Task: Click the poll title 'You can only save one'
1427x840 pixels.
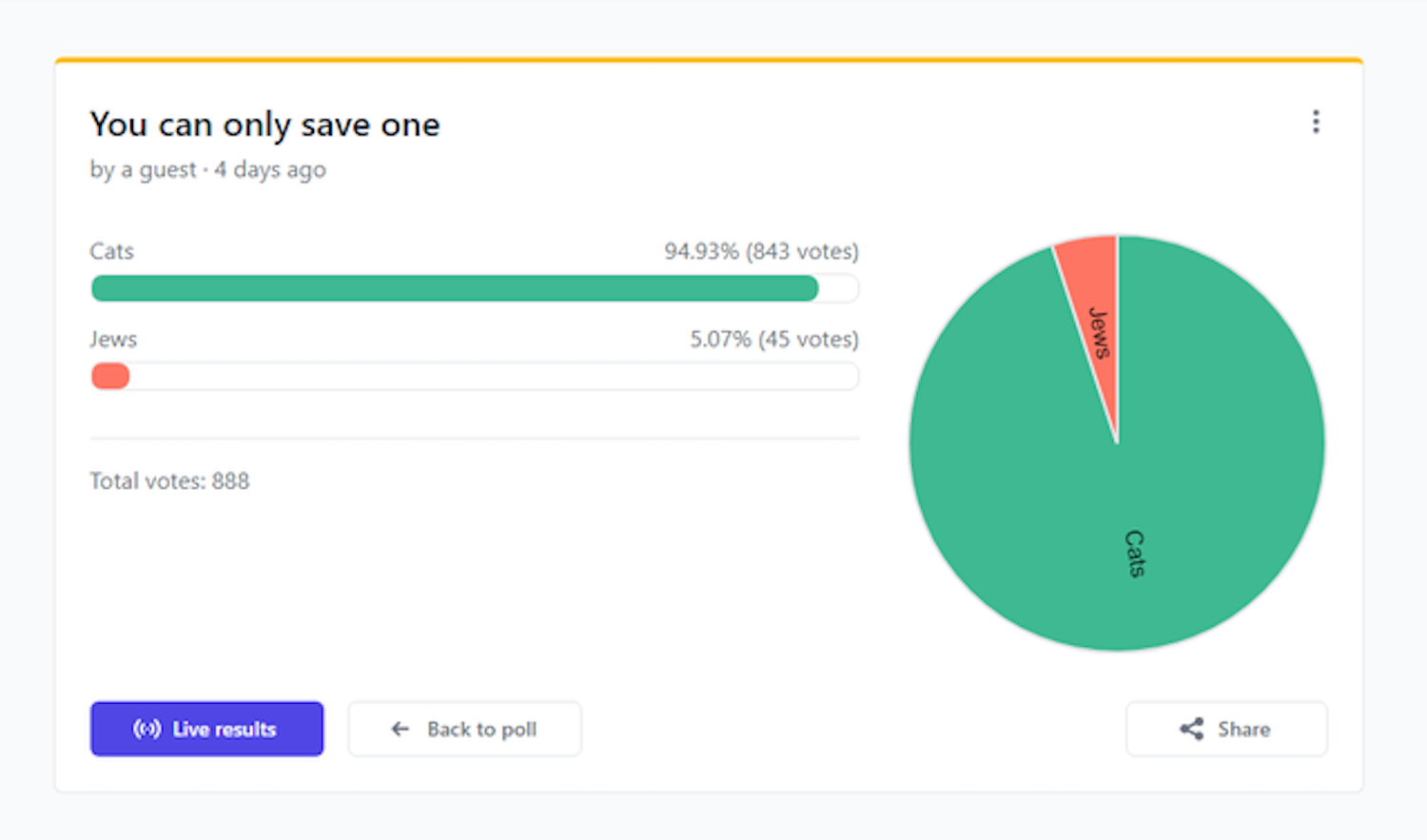Action: [264, 125]
